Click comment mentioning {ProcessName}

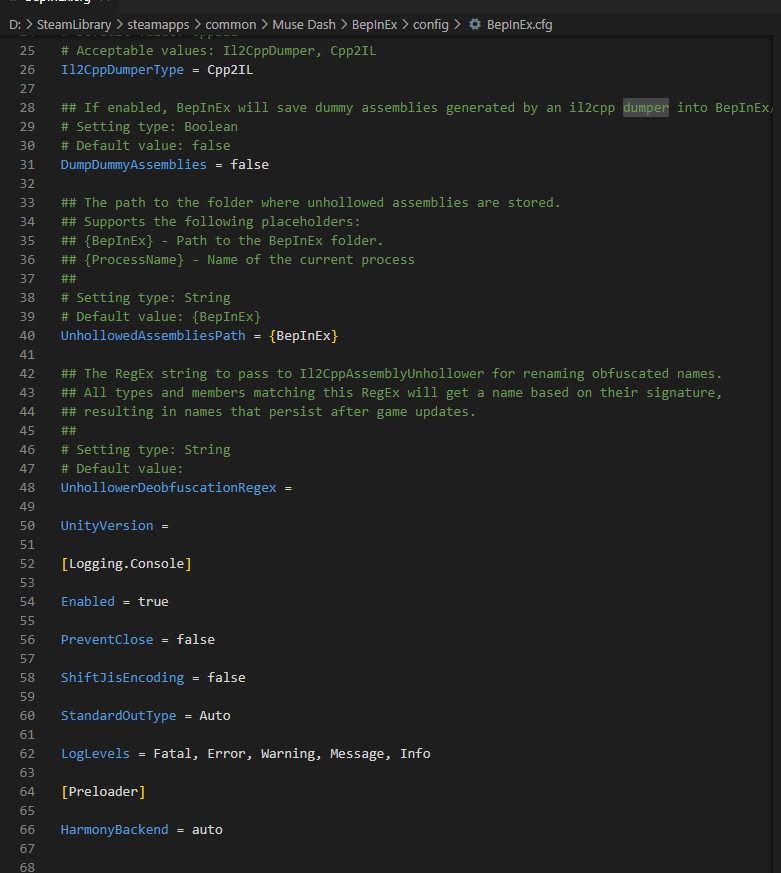pyautogui.click(x=238, y=259)
